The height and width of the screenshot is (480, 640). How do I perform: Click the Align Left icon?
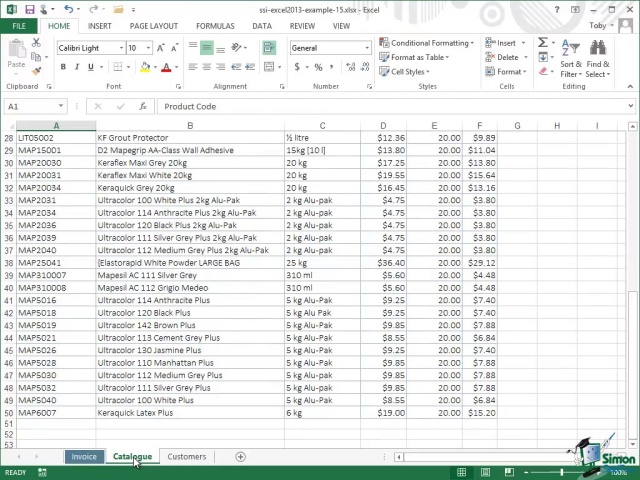(193, 67)
